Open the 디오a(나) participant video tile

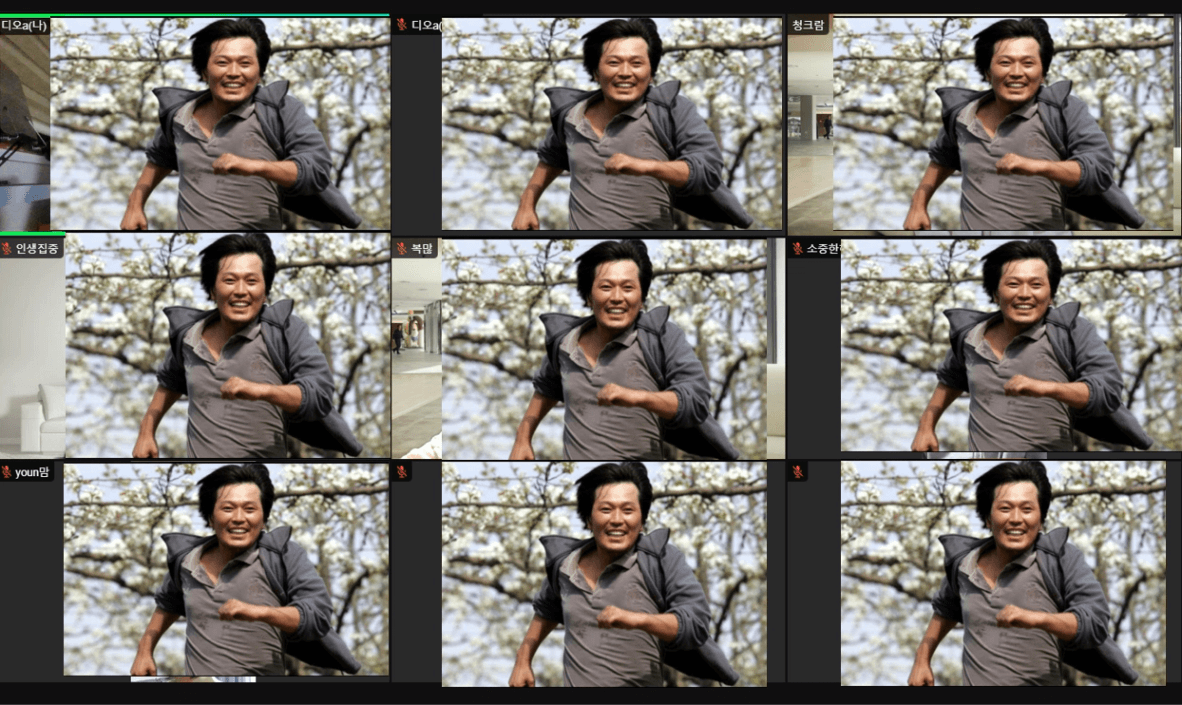point(195,123)
